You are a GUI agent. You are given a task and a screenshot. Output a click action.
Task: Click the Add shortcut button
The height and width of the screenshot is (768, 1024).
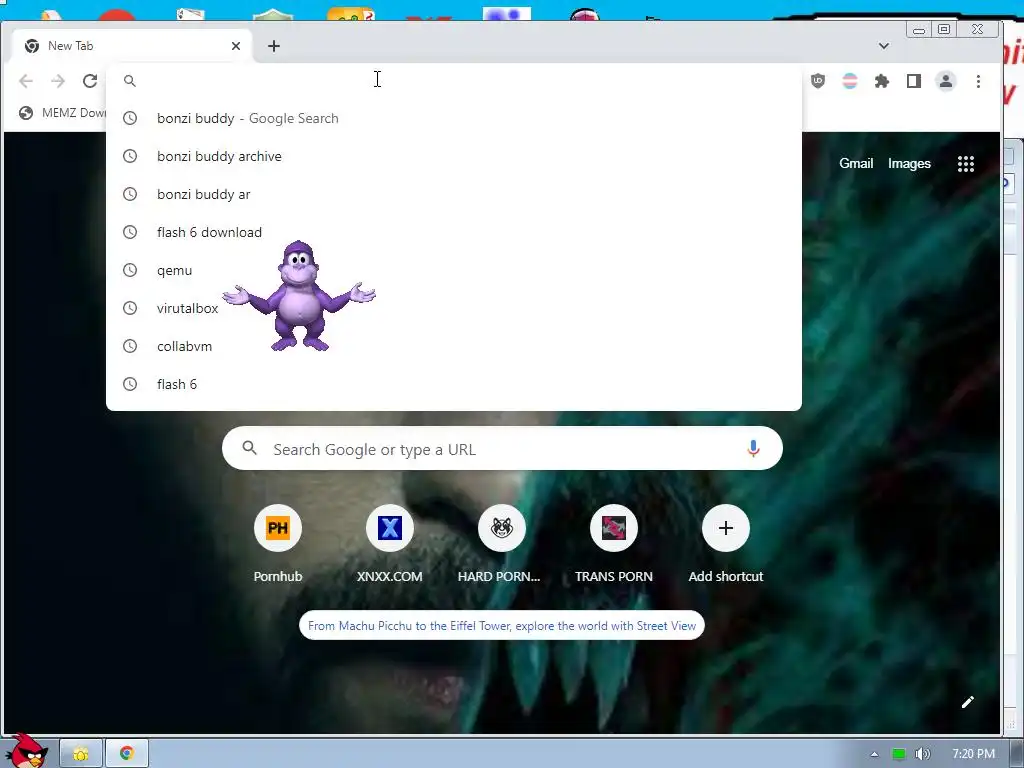coord(726,543)
